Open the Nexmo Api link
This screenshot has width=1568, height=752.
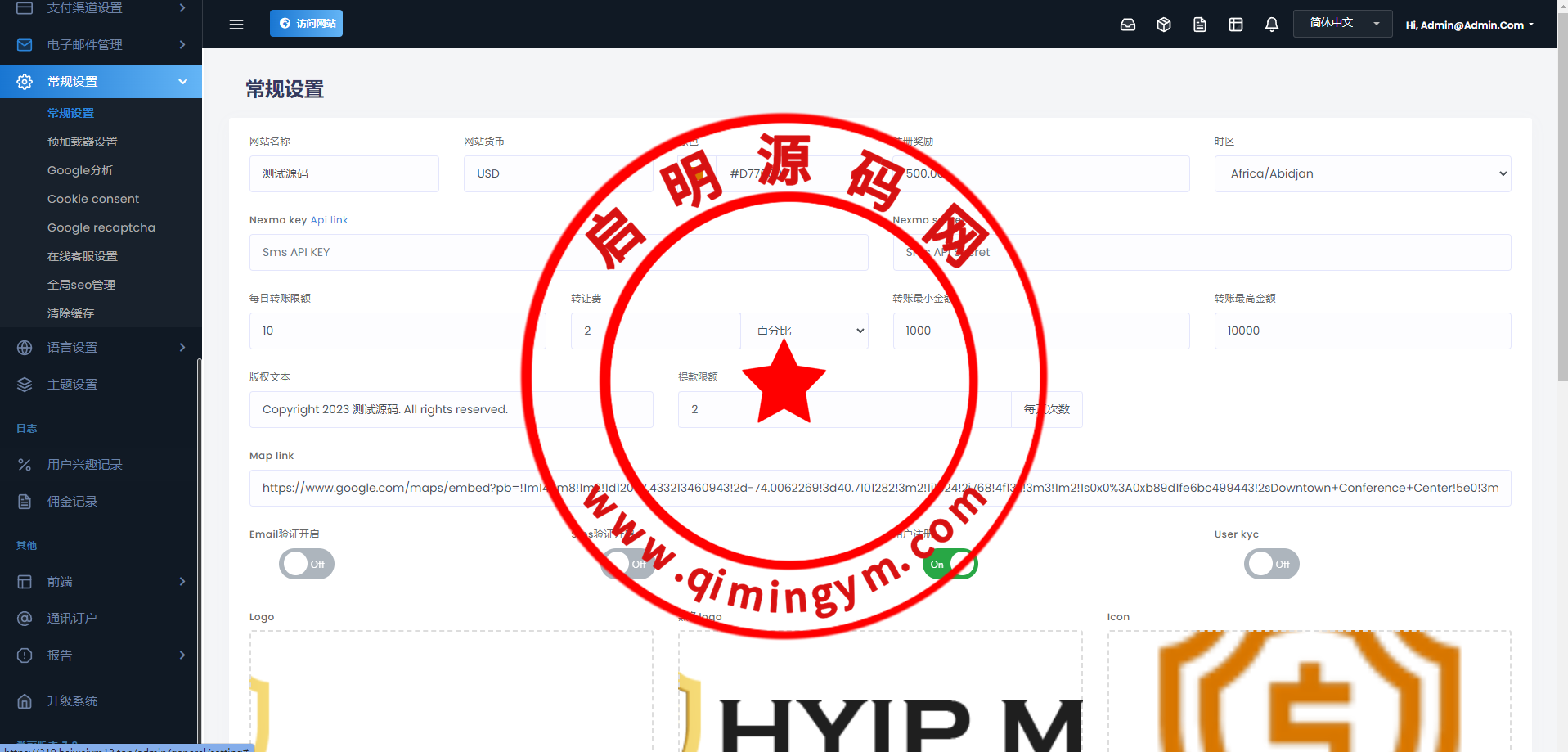click(x=329, y=220)
